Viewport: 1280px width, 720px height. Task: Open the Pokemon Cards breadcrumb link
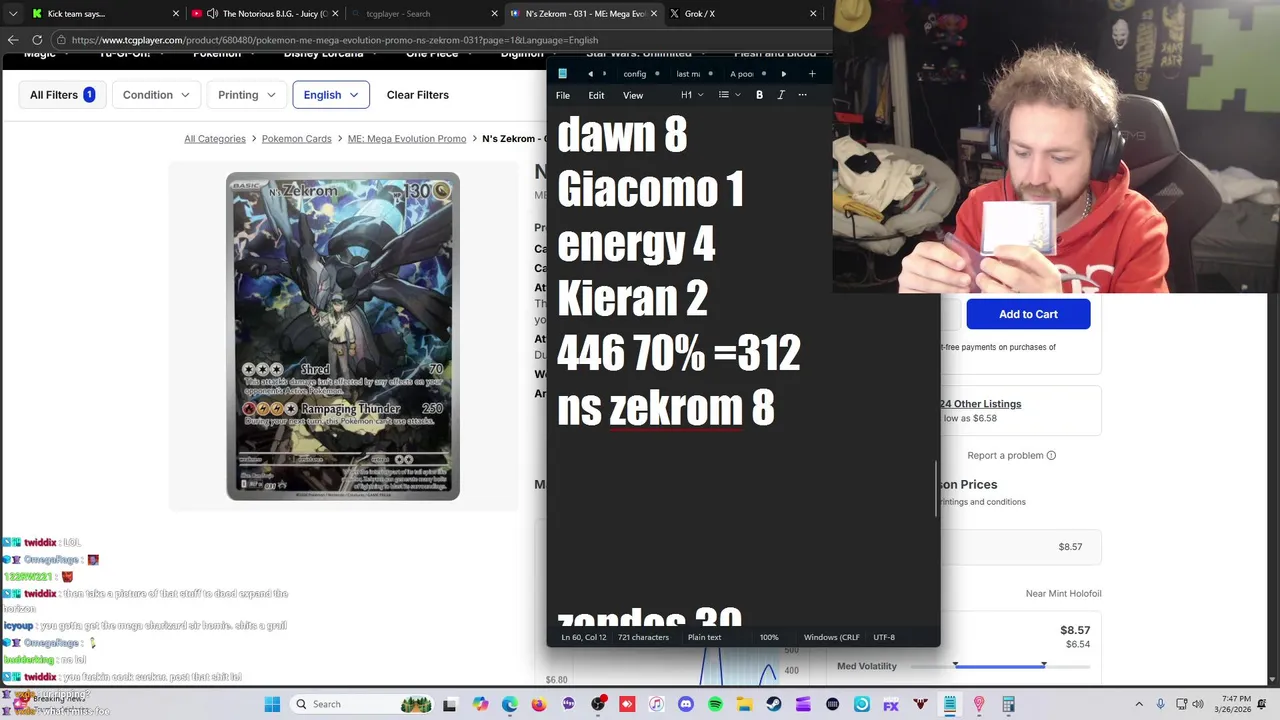point(297,139)
